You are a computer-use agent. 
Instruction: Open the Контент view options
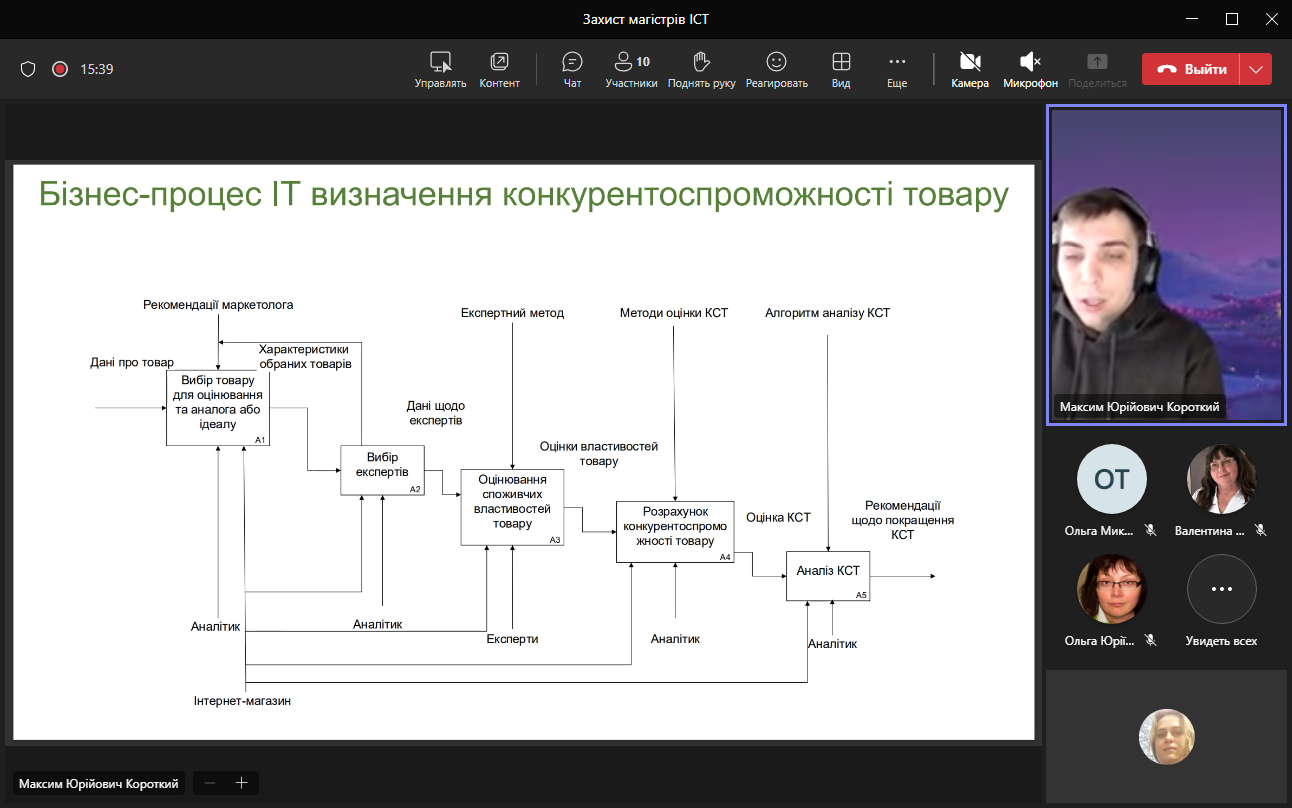pos(499,69)
